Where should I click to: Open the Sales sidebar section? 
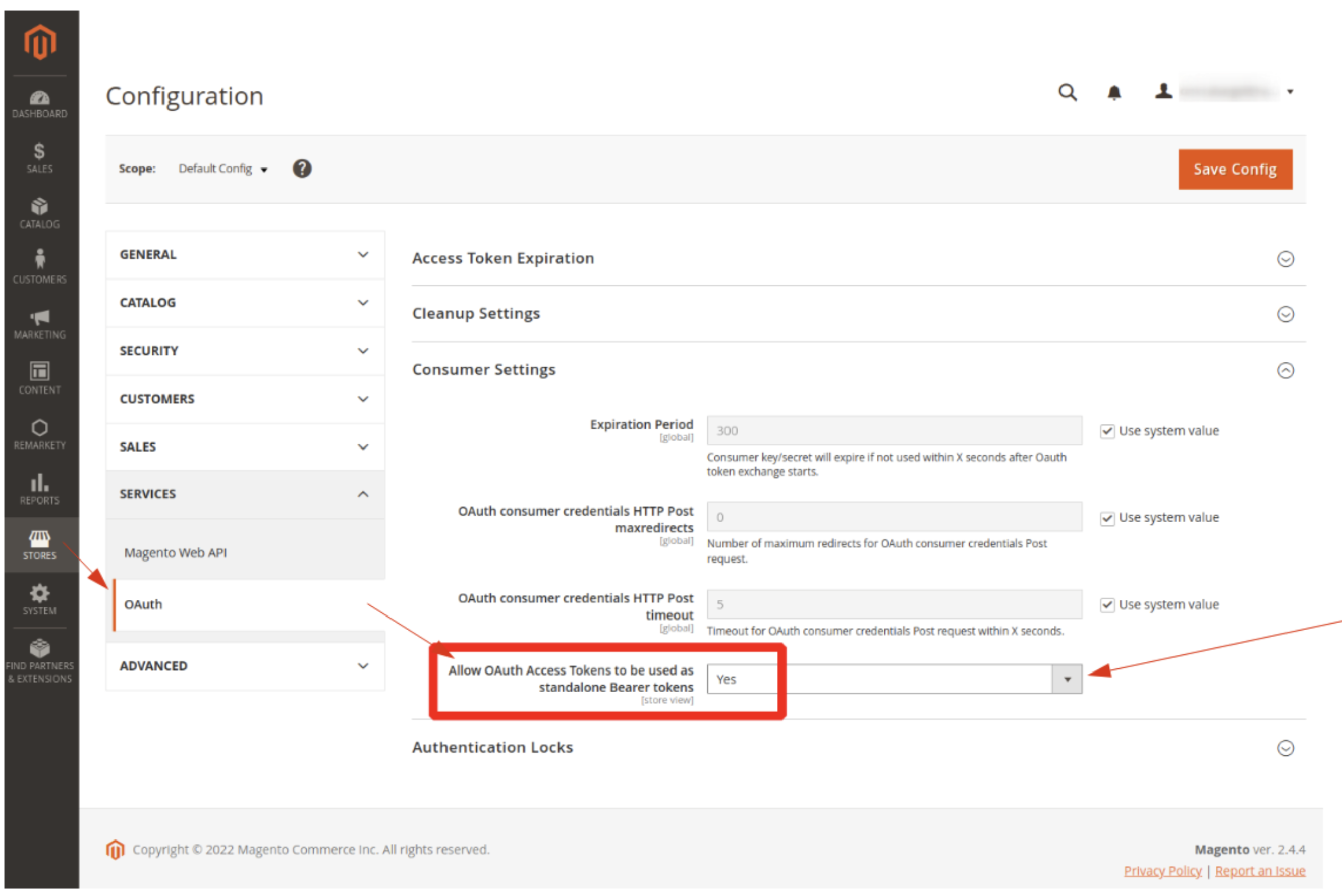pyautogui.click(x=39, y=158)
